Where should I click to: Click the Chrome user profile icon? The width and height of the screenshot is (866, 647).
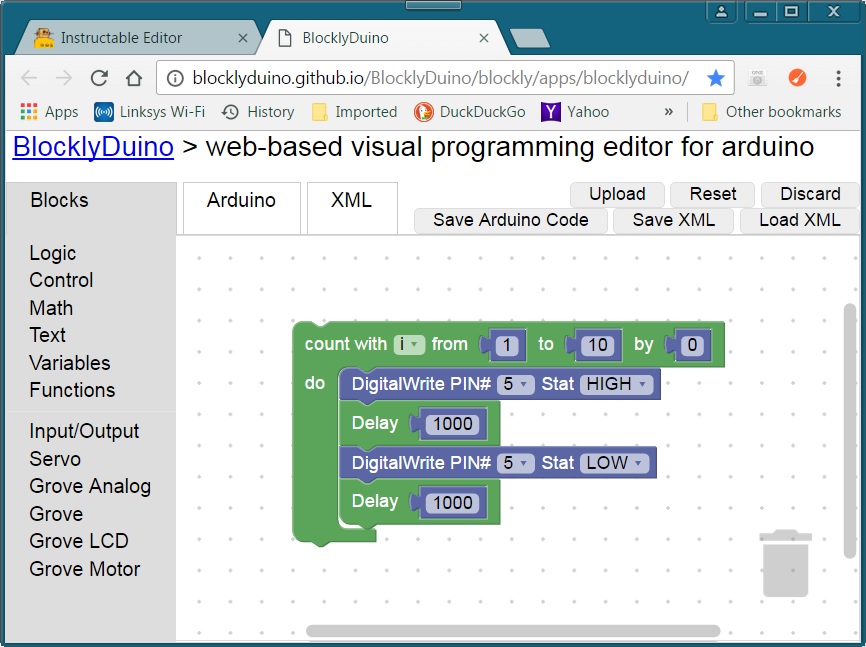[x=721, y=12]
